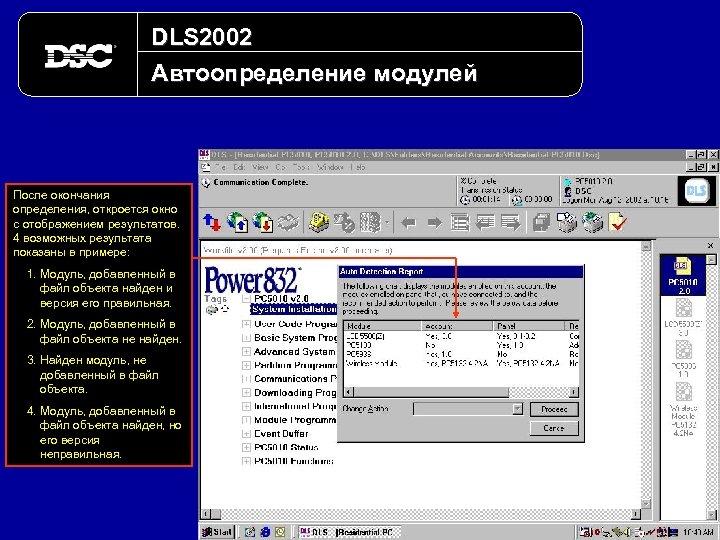Click the Start button on the taskbar
This screenshot has height=540, width=720.
click(218, 532)
